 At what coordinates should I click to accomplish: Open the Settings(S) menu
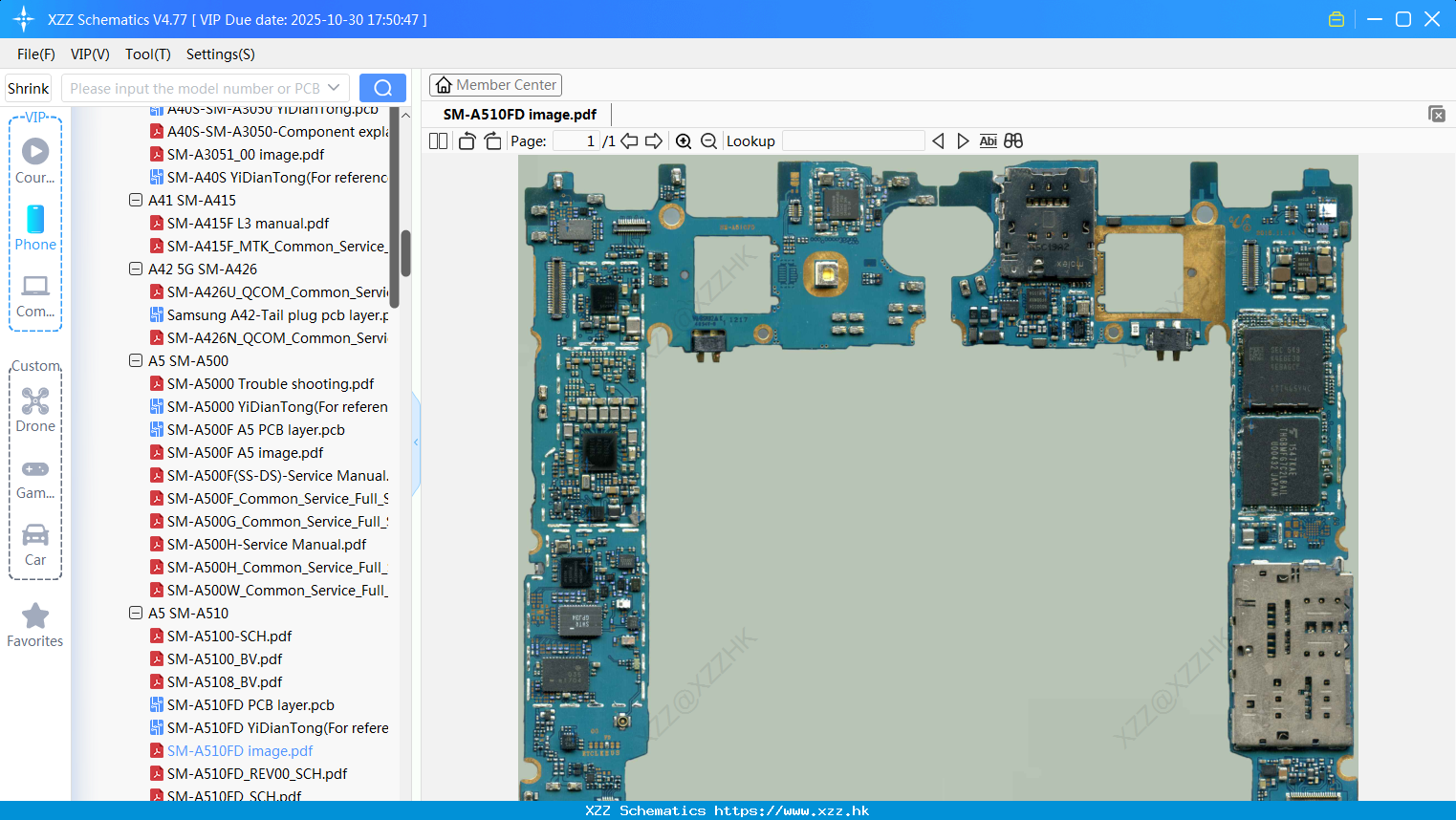tap(221, 54)
